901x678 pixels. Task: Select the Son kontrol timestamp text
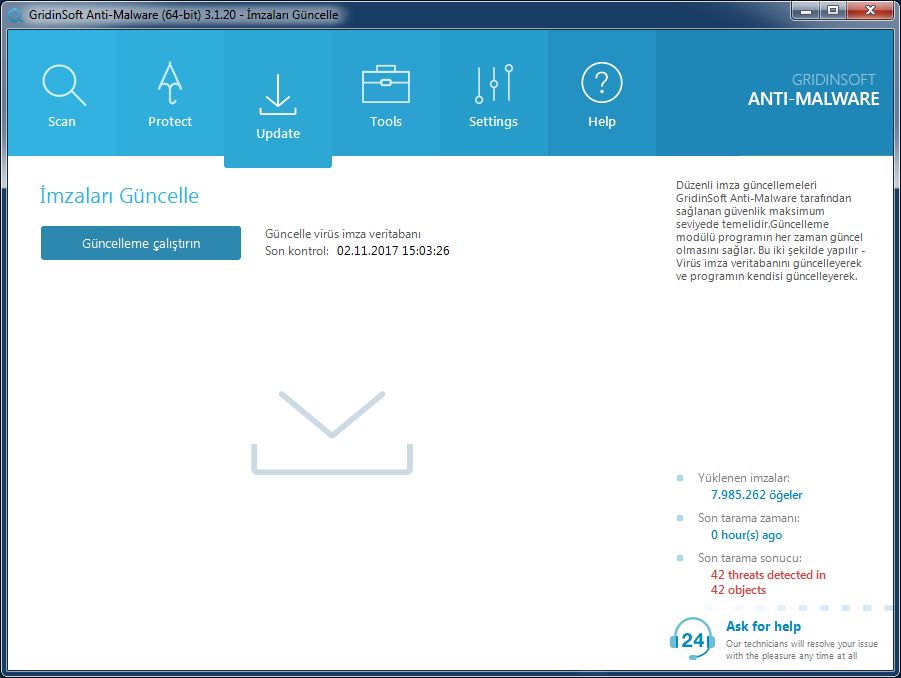355,251
